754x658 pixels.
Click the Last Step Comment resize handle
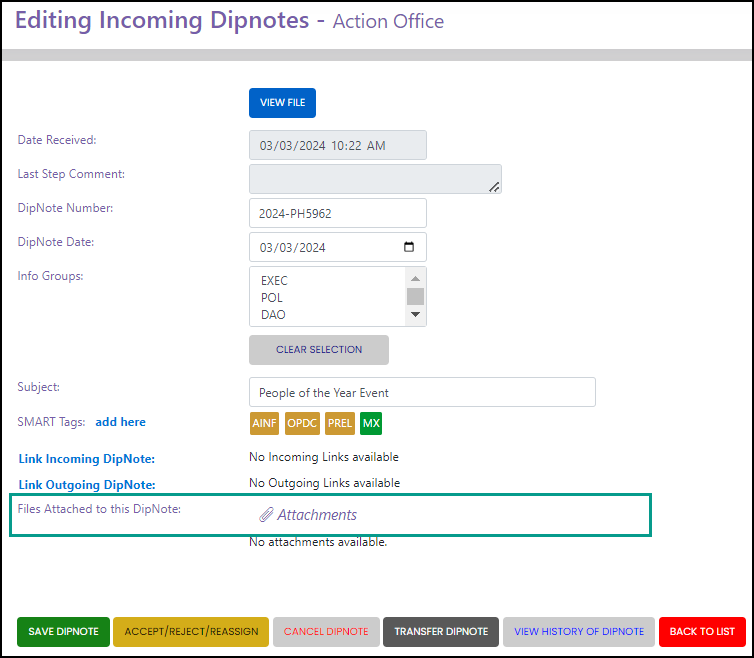coord(494,187)
